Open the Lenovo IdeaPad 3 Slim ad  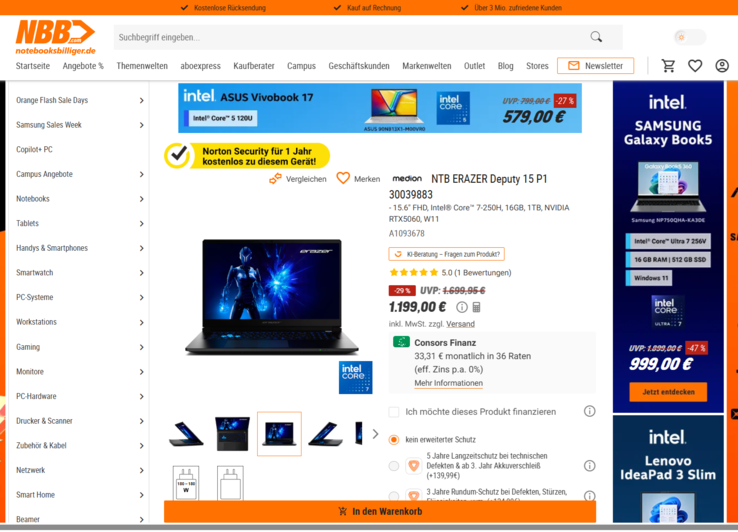tap(668, 469)
